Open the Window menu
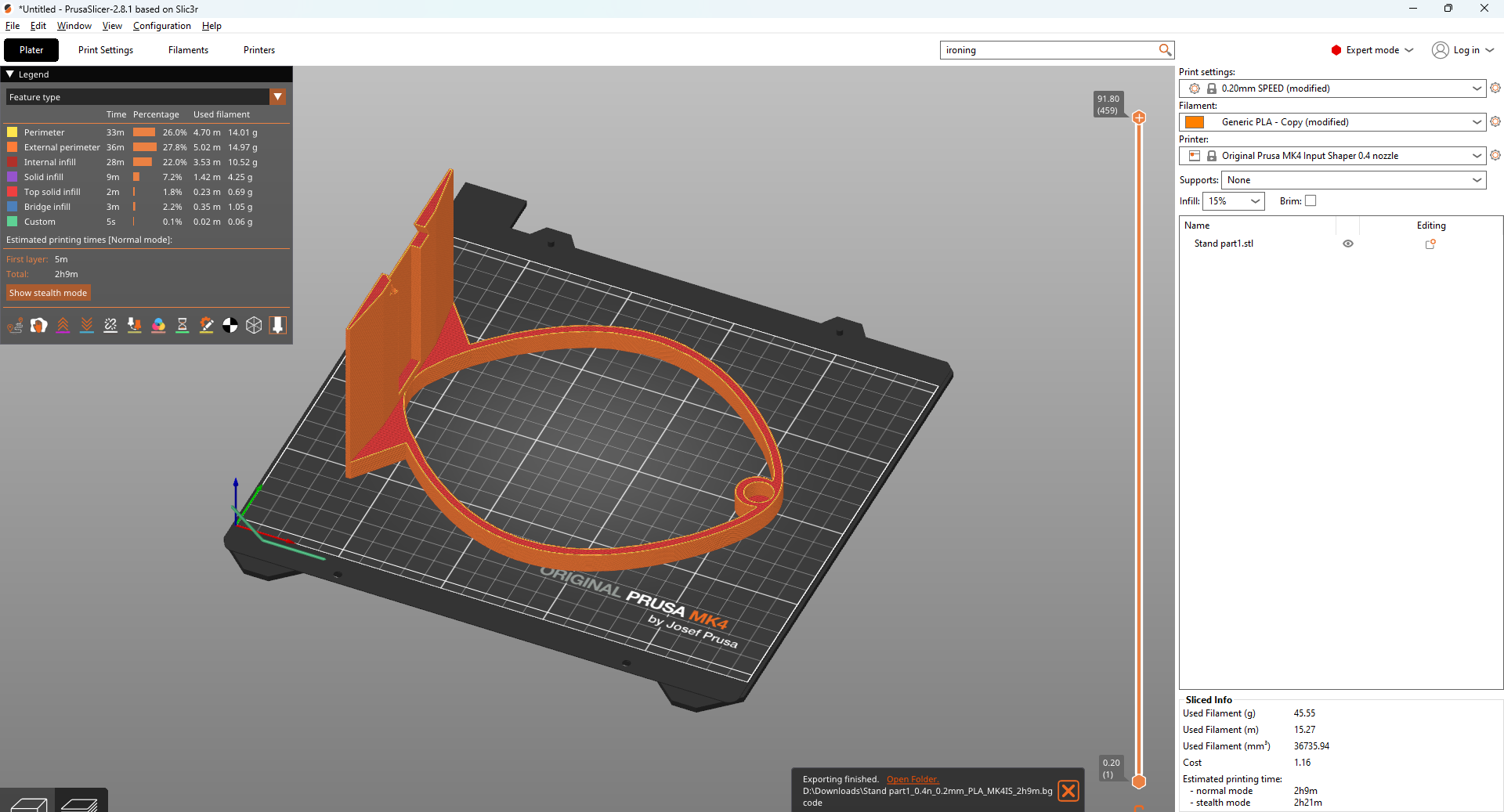Viewport: 1504px width, 812px height. [74, 26]
